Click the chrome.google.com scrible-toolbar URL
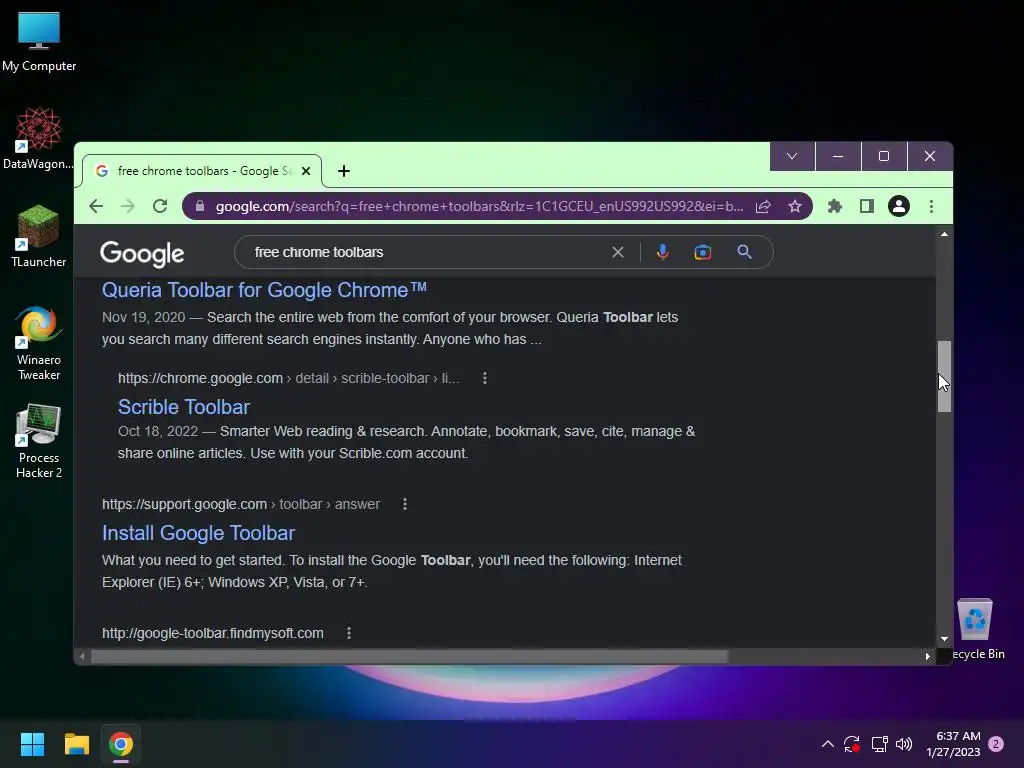The height and width of the screenshot is (768, 1024). [x=289, y=378]
